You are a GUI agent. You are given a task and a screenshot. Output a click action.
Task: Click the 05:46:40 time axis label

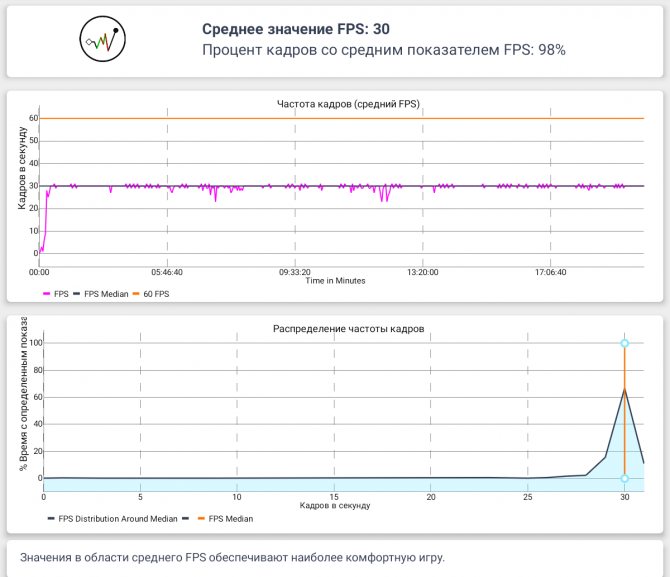click(x=167, y=272)
